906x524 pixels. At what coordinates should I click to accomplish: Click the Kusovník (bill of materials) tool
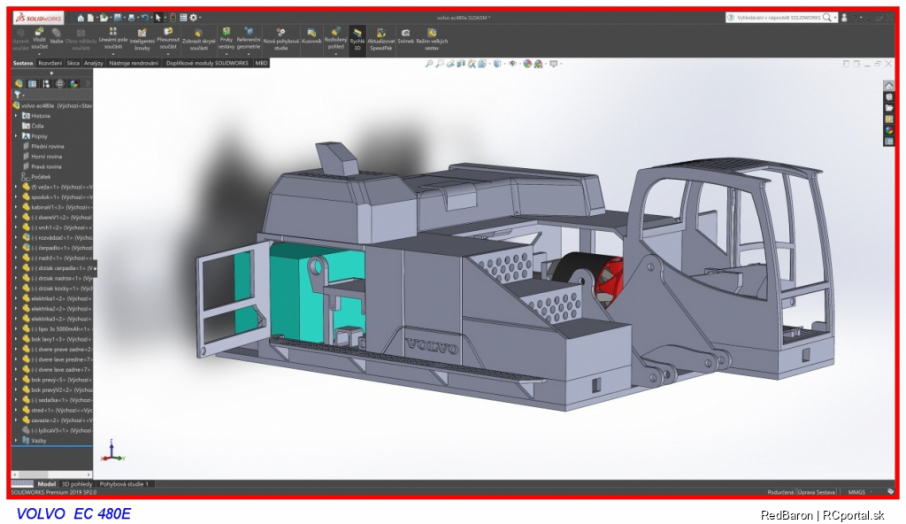(311, 36)
